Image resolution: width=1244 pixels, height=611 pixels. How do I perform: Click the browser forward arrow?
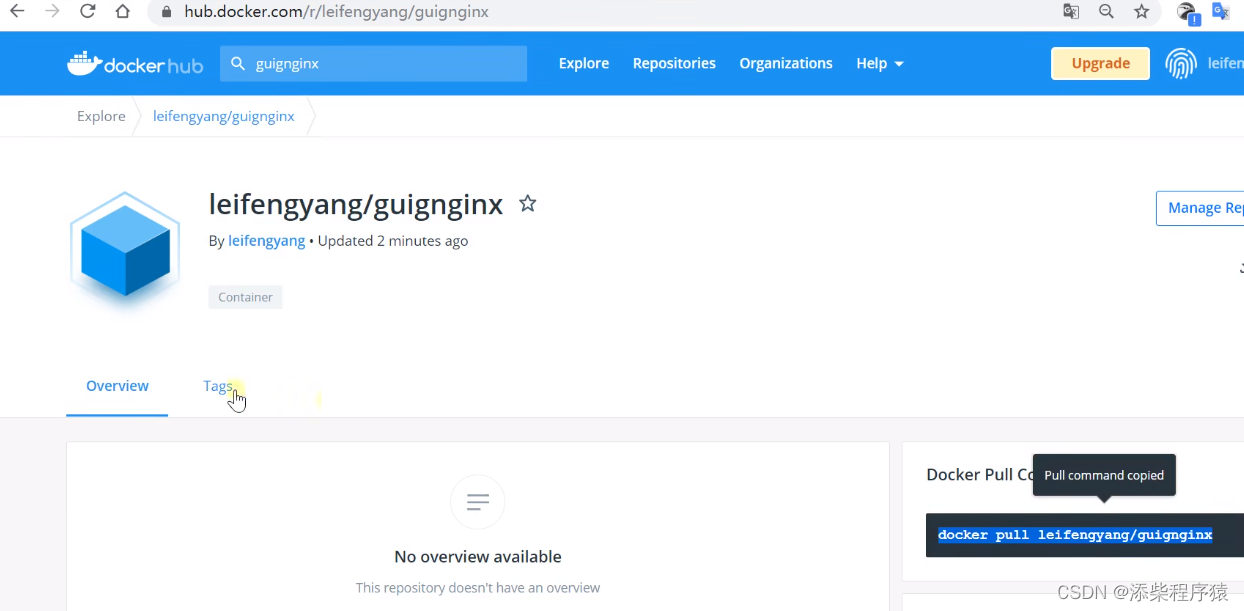(x=52, y=12)
